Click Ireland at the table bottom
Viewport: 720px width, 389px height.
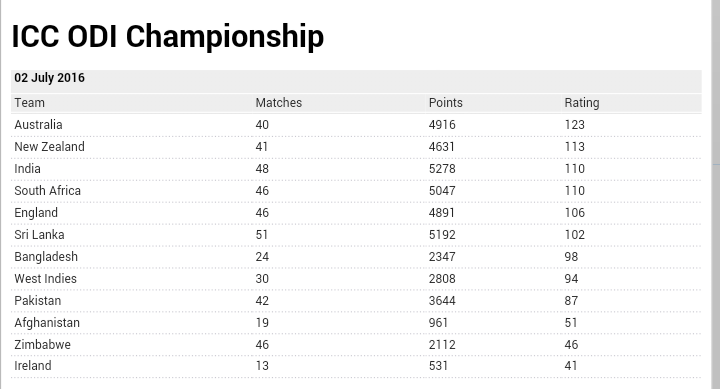tap(33, 366)
